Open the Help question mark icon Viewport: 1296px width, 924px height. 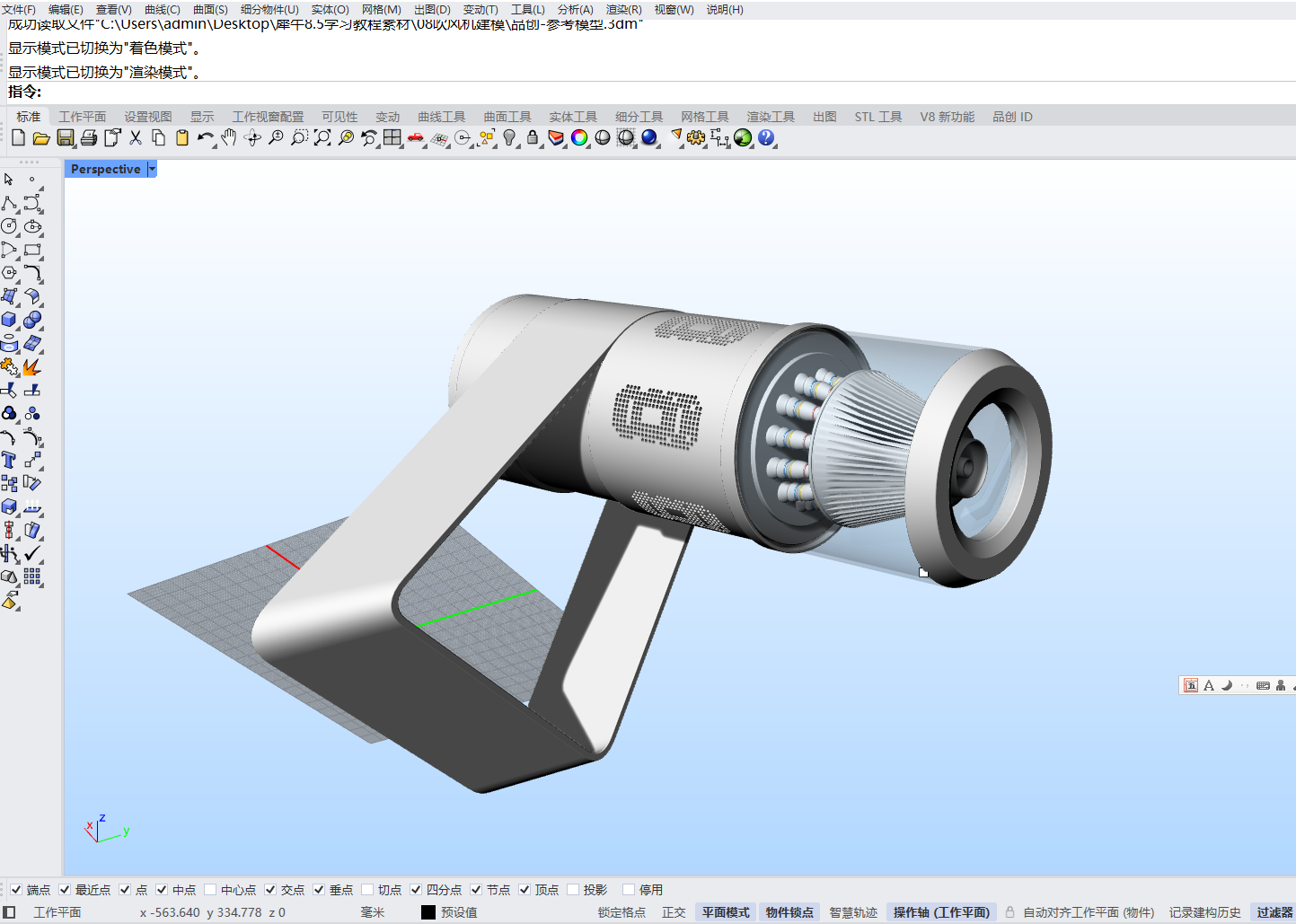(766, 137)
